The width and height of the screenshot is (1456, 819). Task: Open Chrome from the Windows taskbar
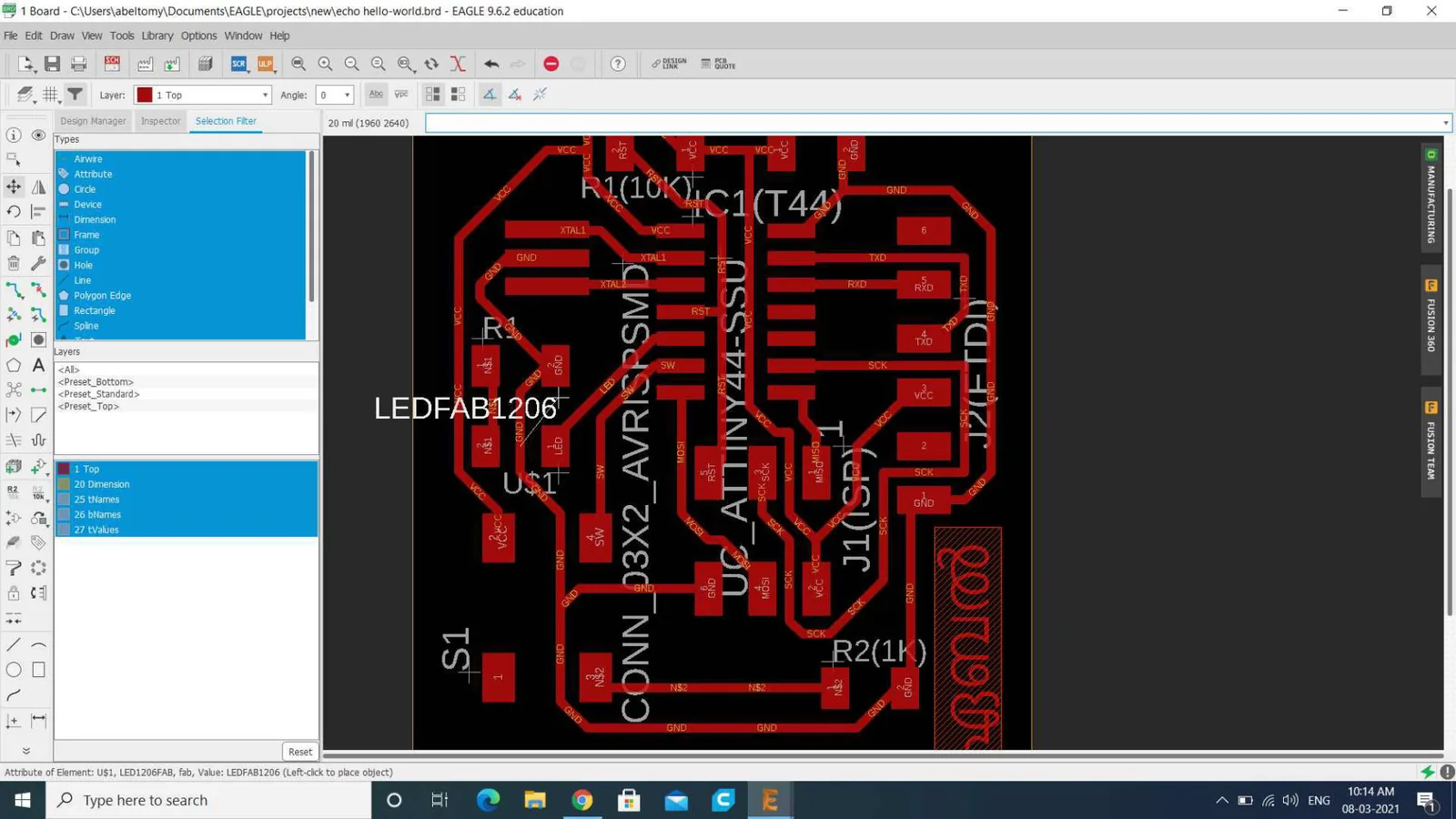[582, 800]
